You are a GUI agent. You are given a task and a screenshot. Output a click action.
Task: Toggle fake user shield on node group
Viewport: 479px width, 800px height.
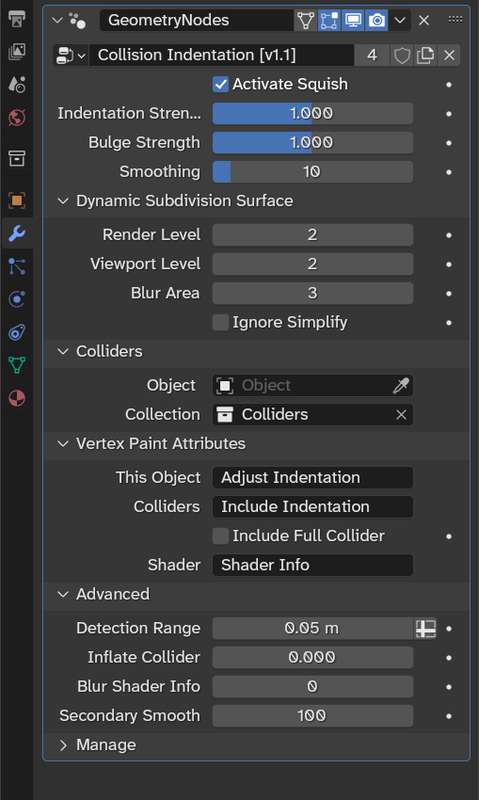click(x=401, y=55)
